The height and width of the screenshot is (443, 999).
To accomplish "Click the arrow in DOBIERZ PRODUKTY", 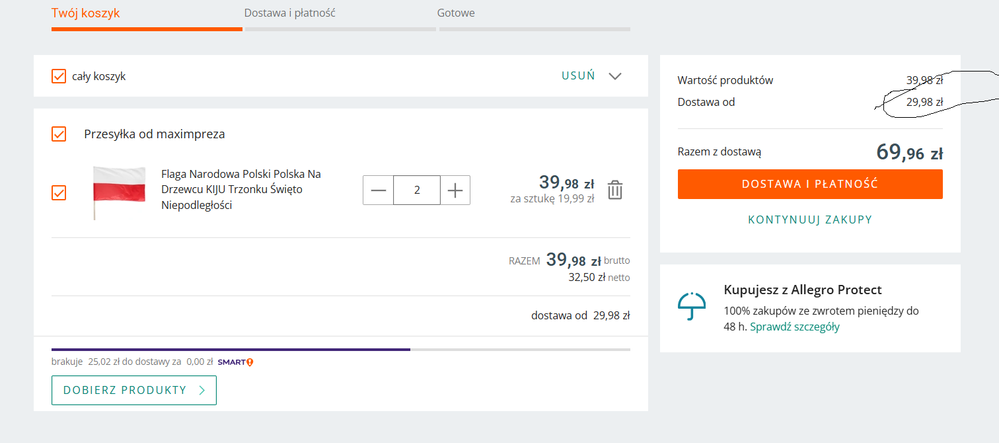I will click(202, 390).
